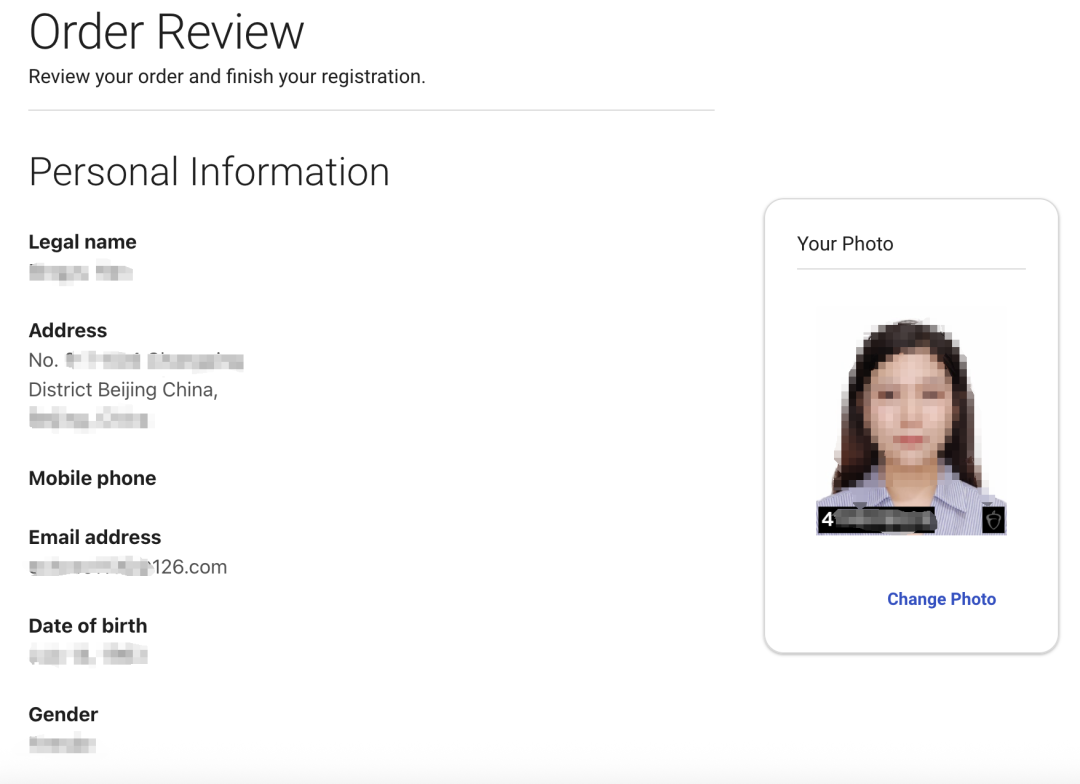Click the Personal Information section heading
This screenshot has width=1080, height=784.
click(x=209, y=172)
